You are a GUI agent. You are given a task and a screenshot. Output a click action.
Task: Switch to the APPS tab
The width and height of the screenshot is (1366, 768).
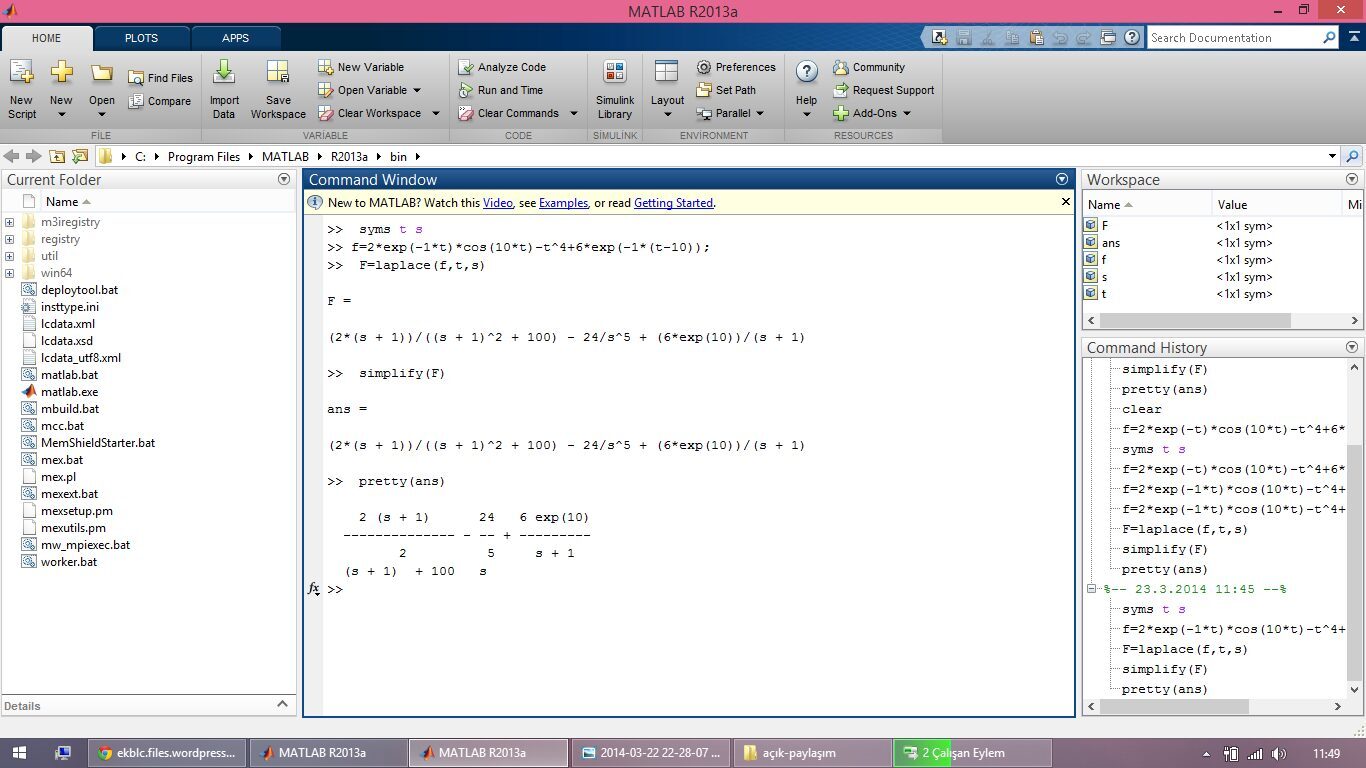click(236, 38)
